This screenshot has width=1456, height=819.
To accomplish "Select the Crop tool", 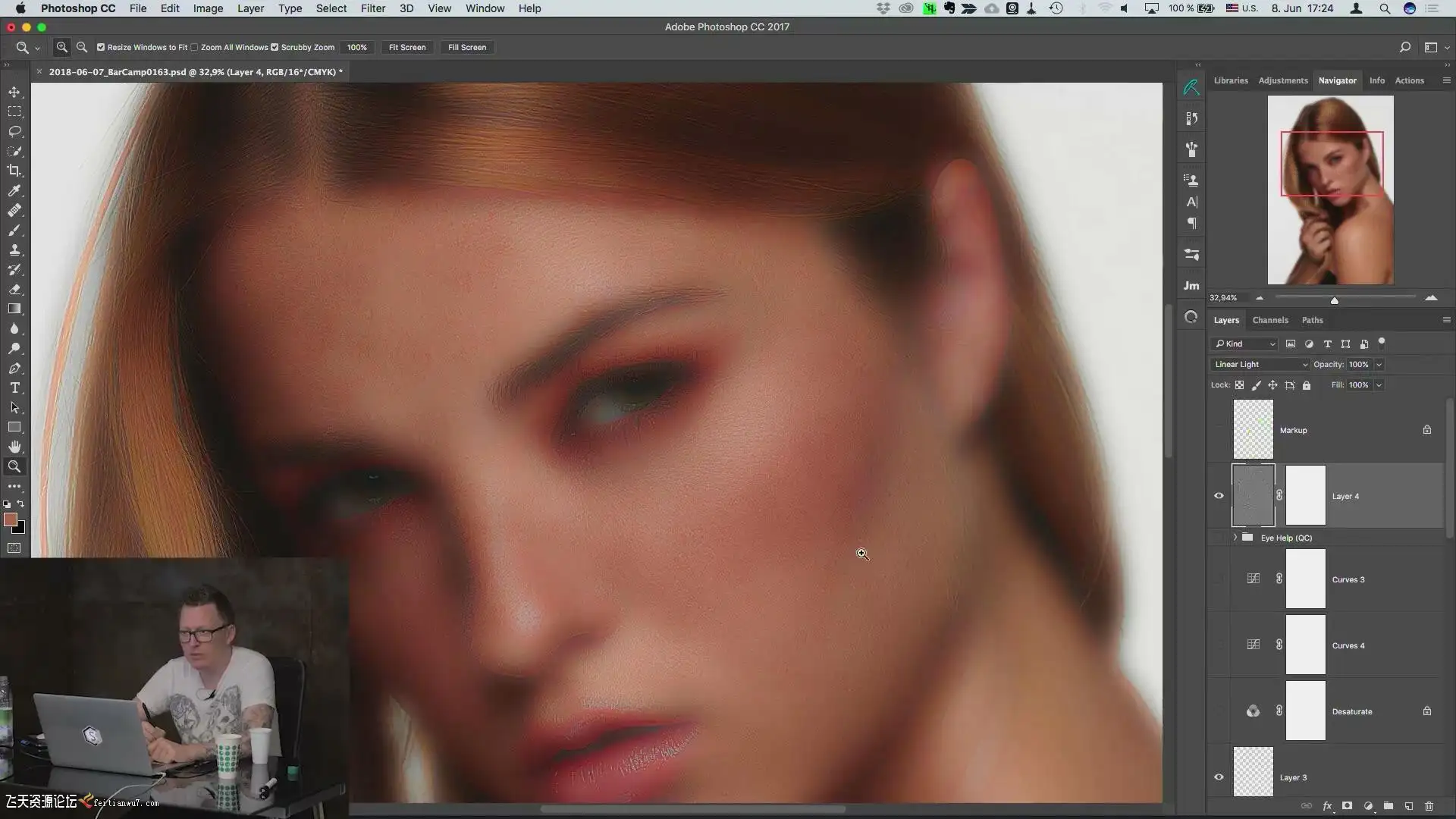I will [14, 171].
